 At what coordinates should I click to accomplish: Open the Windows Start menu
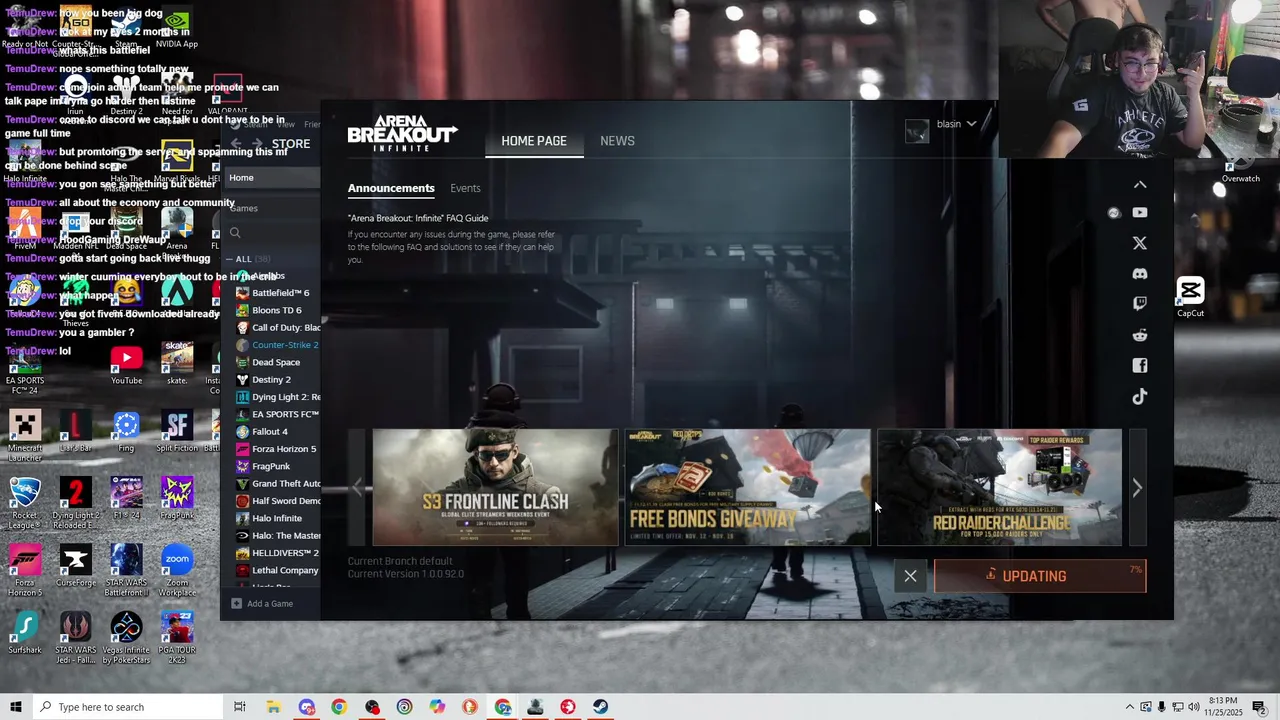(15, 707)
